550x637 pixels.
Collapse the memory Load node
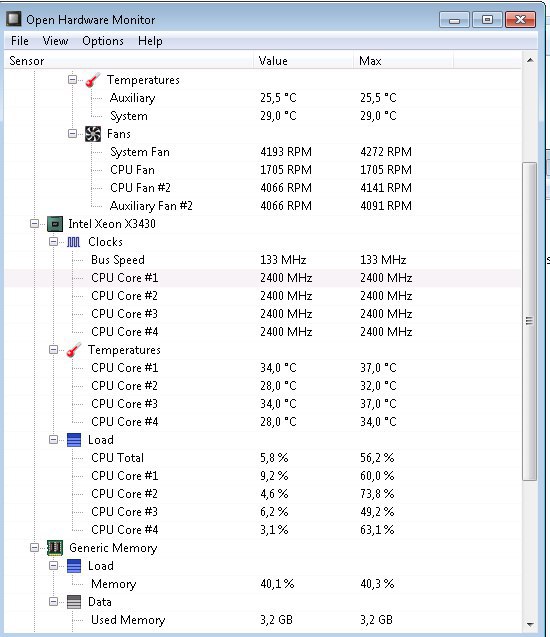(x=53, y=566)
